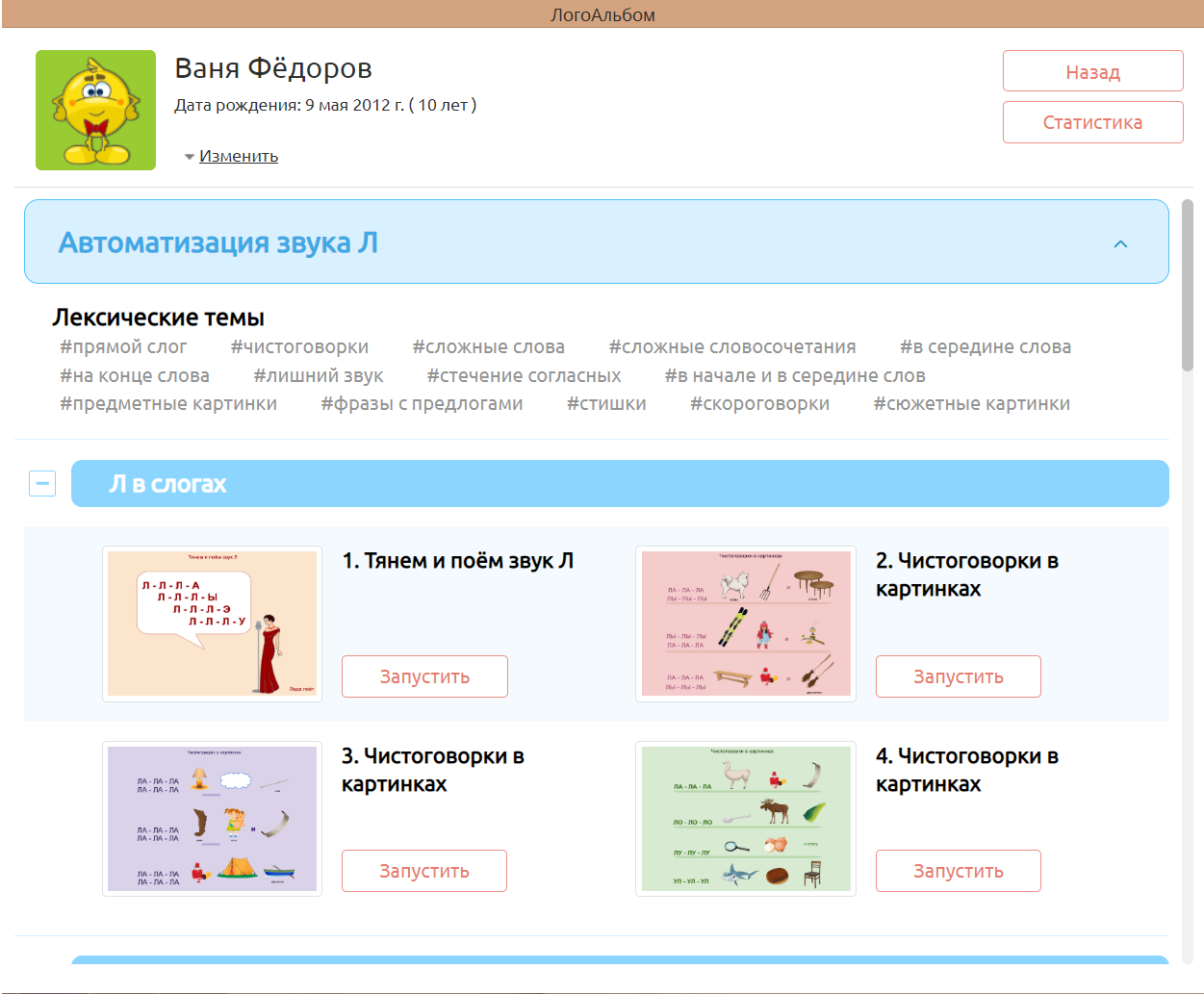The image size is (1204, 994).
Task: Launch exercise 3 with 'Запустить'
Action: [x=424, y=871]
